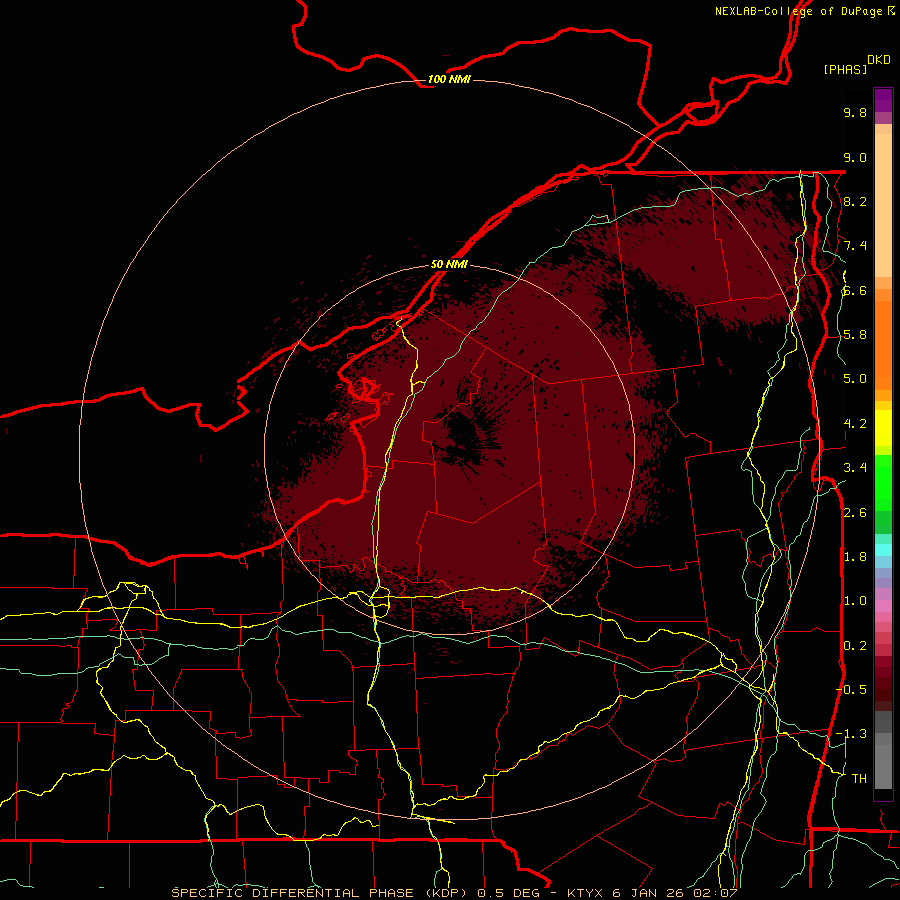This screenshot has width=900, height=900.
Task: Click the 1.0 scale value
Action: (x=855, y=601)
